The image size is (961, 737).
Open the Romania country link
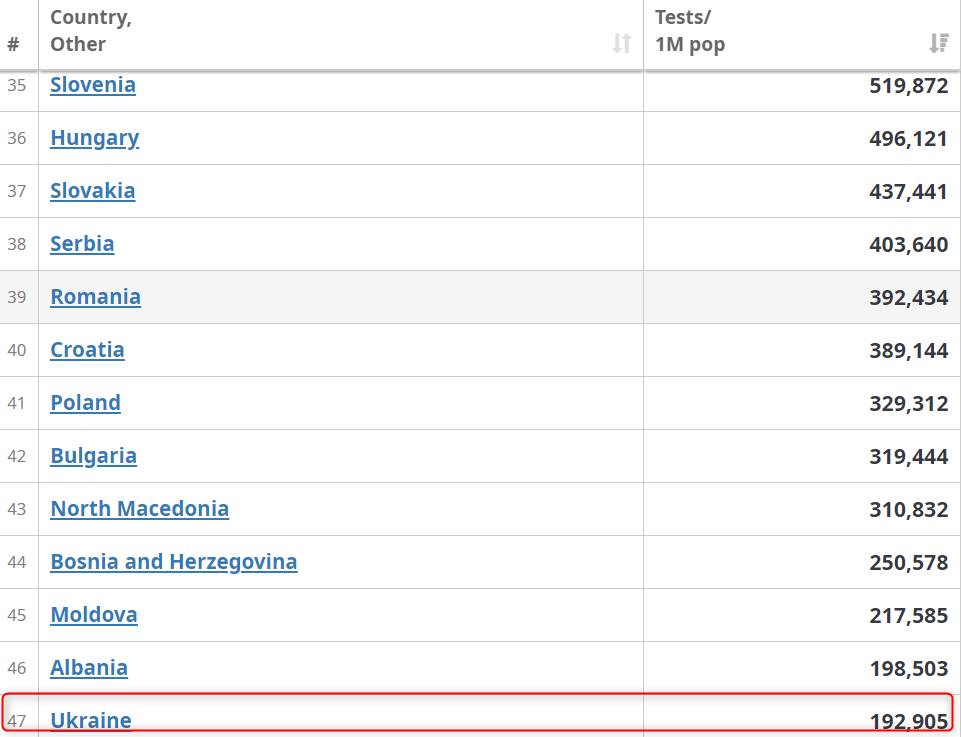(95, 297)
